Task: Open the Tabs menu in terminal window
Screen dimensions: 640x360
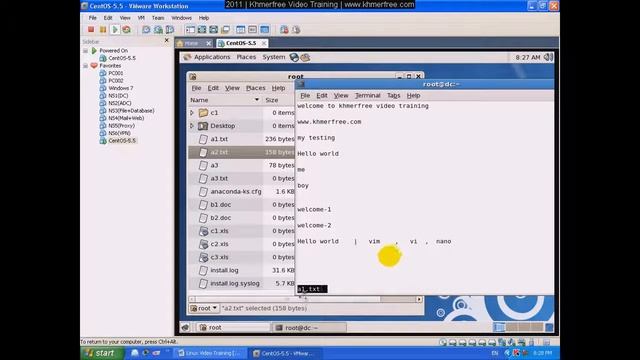Action: [x=393, y=96]
